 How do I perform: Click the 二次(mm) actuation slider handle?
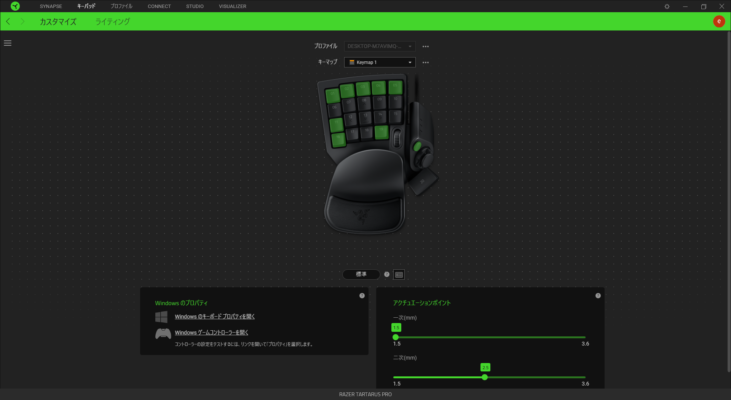(485, 377)
